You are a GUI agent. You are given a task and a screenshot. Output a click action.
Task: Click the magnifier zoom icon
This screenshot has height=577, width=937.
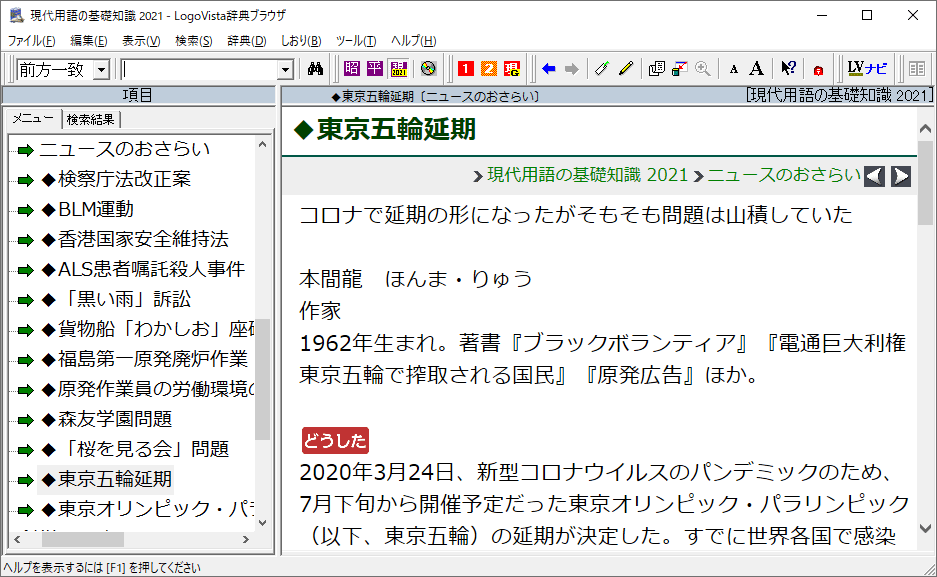(x=703, y=69)
